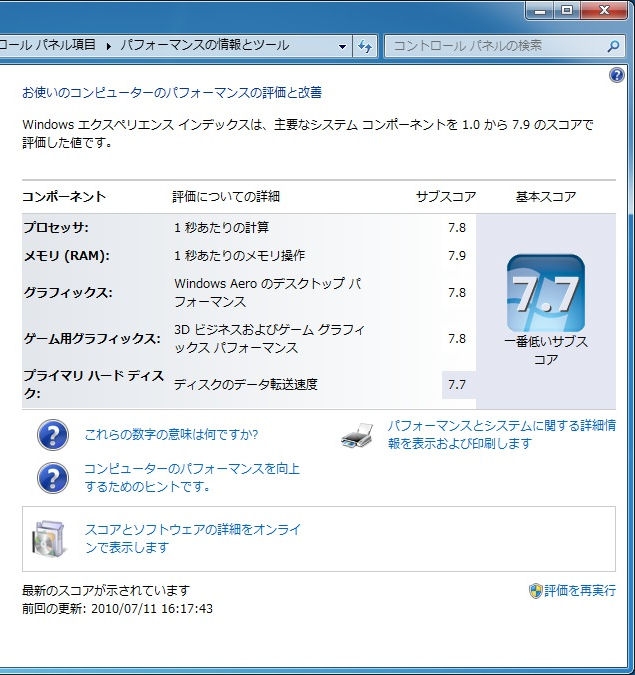635x675 pixels.
Task: Expand the breadcrumb arrow before パフォーマンスの情報とツール
Action: click(x=108, y=46)
